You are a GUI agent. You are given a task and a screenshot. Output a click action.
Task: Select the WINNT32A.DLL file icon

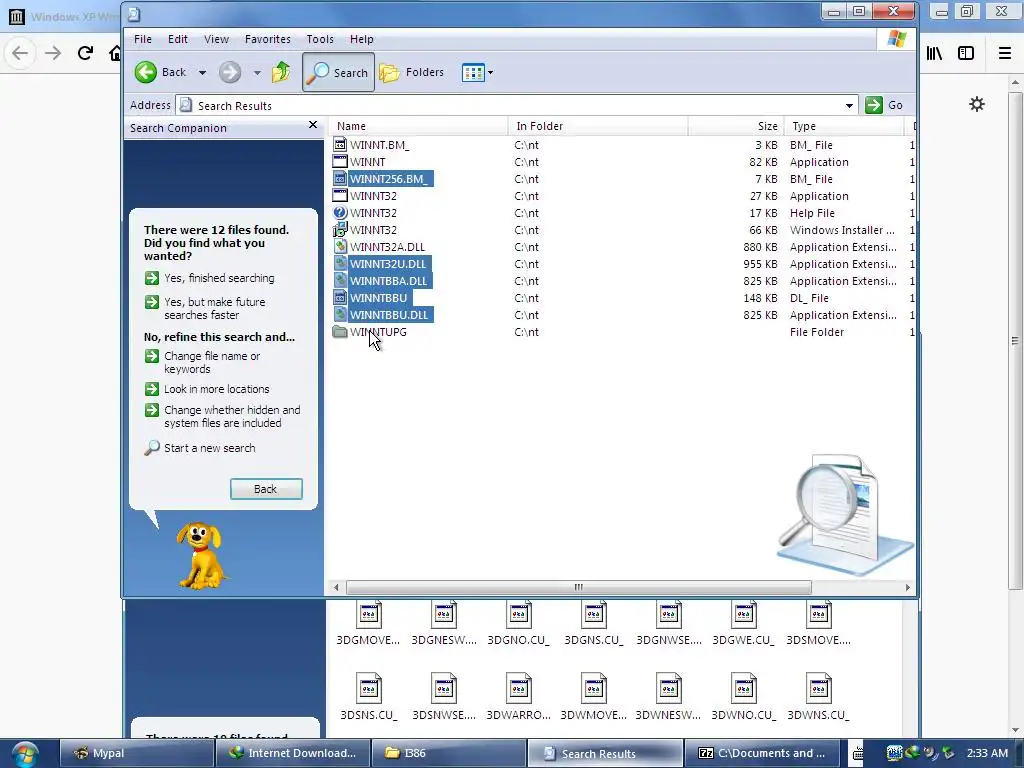point(340,247)
